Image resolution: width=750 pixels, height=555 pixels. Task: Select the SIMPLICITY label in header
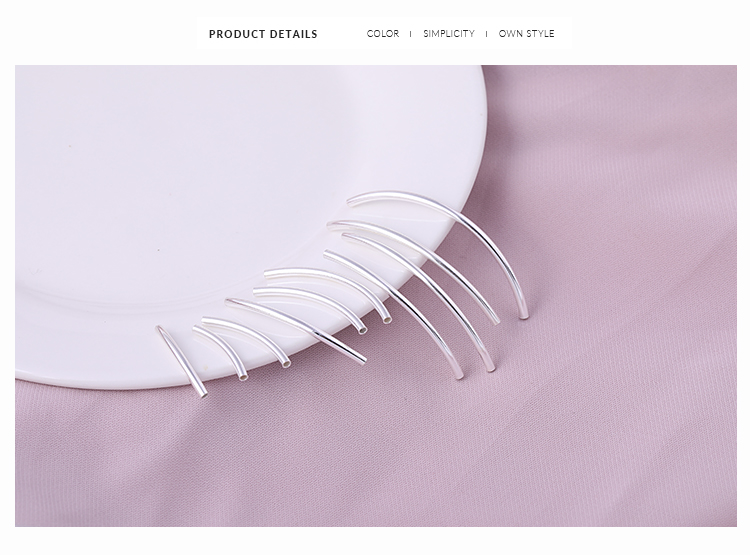(x=449, y=33)
